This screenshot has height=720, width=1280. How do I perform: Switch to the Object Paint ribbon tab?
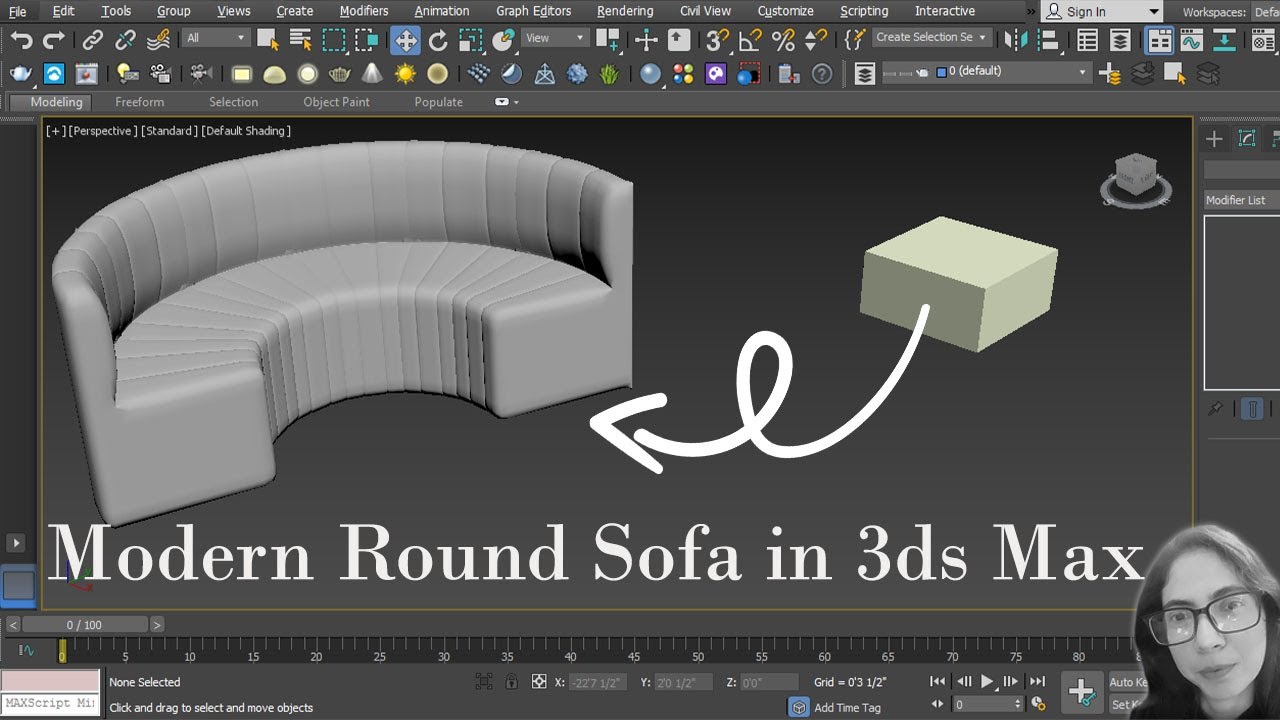(x=336, y=102)
